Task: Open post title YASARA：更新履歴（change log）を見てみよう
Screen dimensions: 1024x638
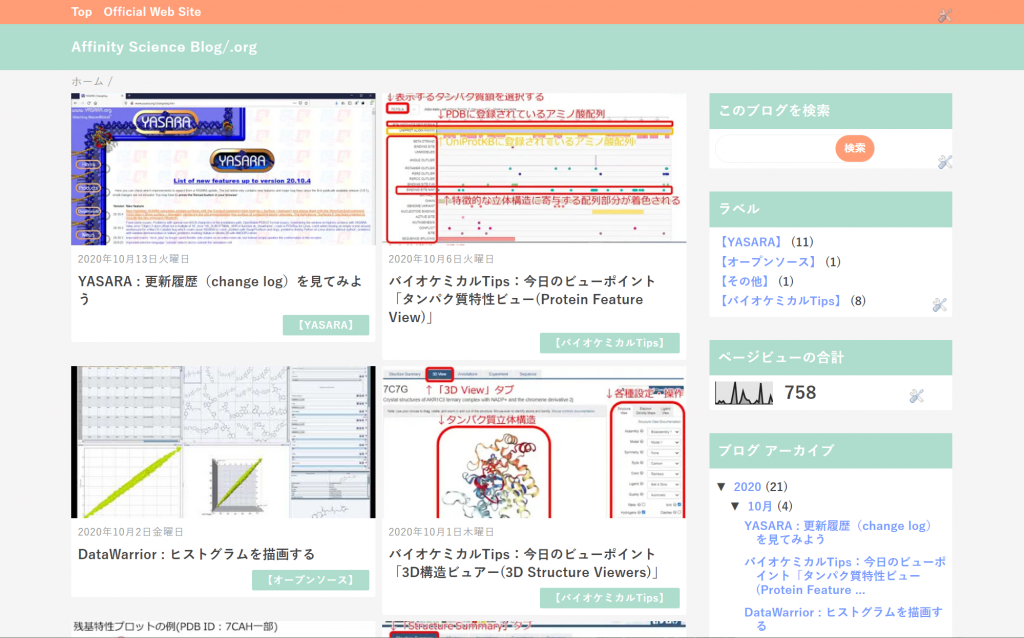Action: pyautogui.click(x=221, y=290)
